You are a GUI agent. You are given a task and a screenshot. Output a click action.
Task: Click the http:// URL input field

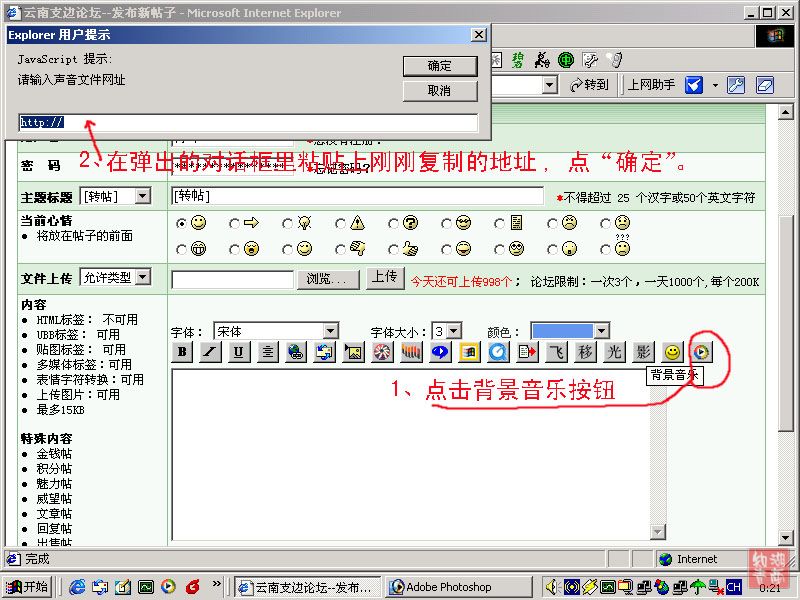coord(248,123)
